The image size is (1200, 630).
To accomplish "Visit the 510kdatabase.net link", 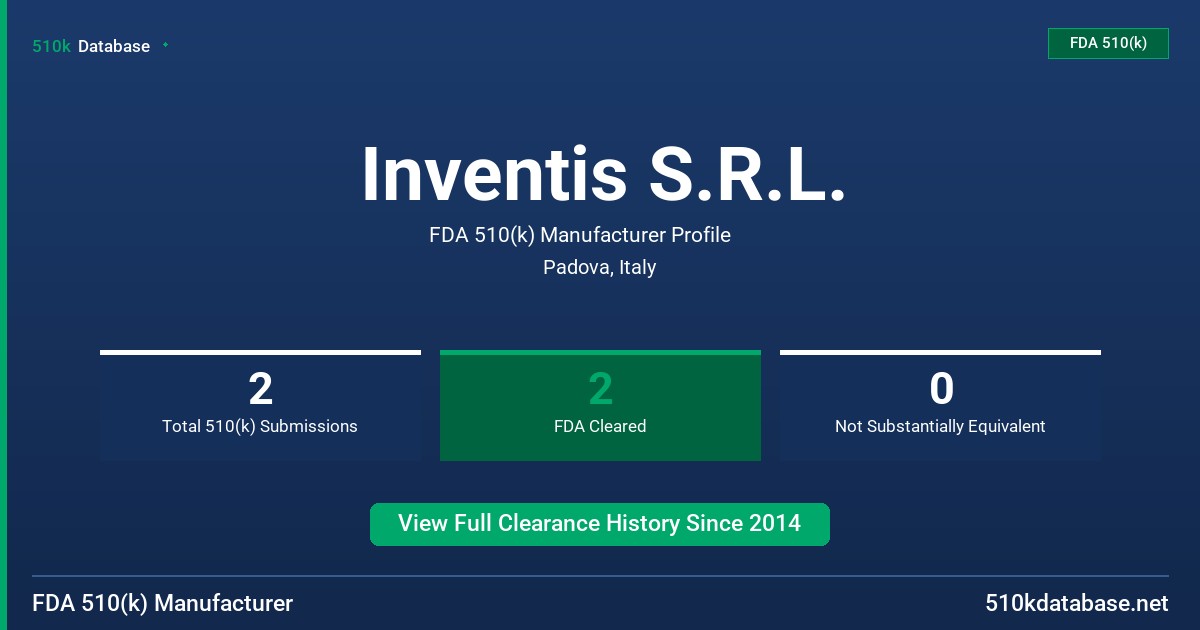I will point(1077,604).
